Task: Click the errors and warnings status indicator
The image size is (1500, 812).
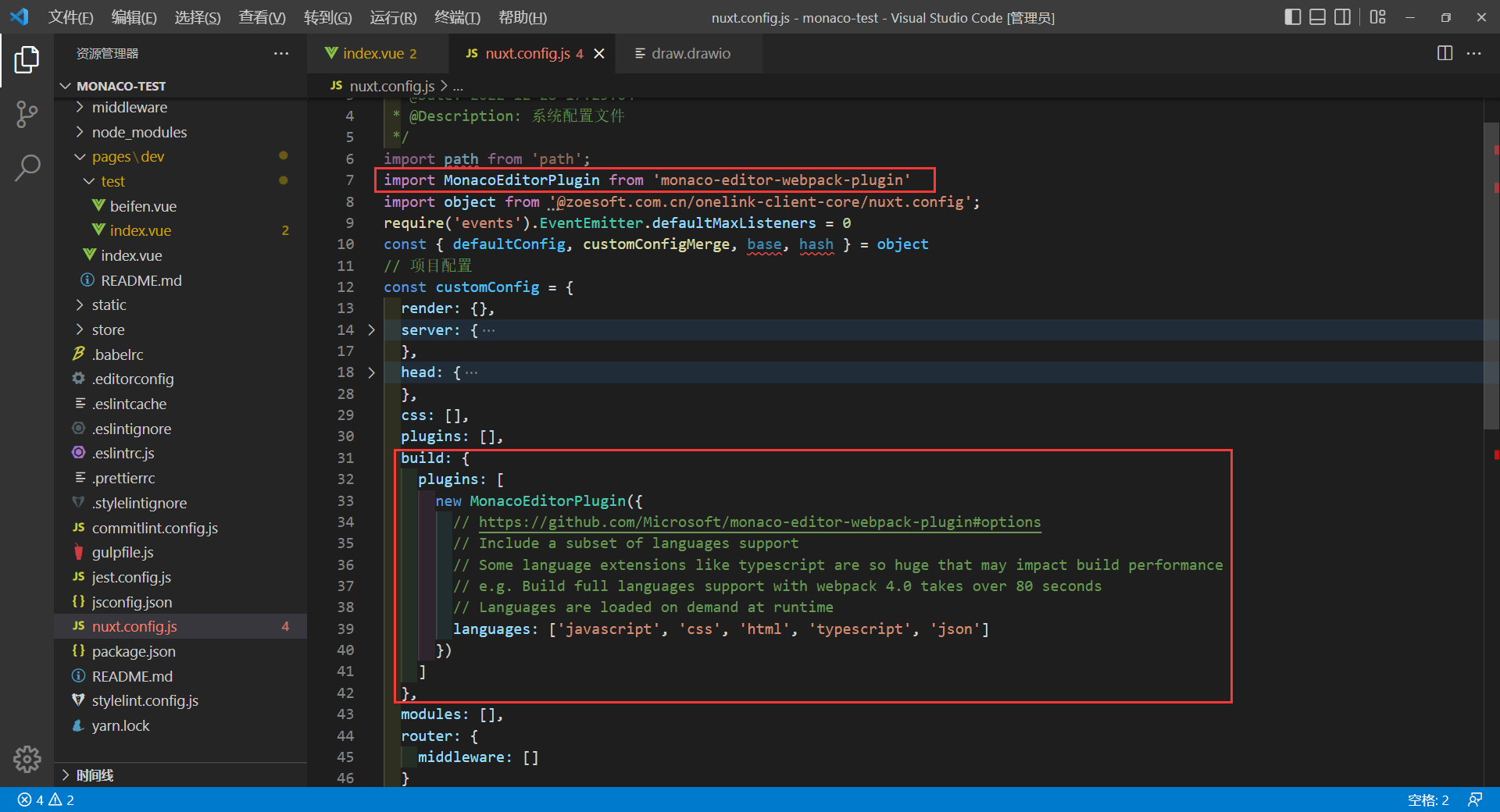Action: tap(46, 800)
